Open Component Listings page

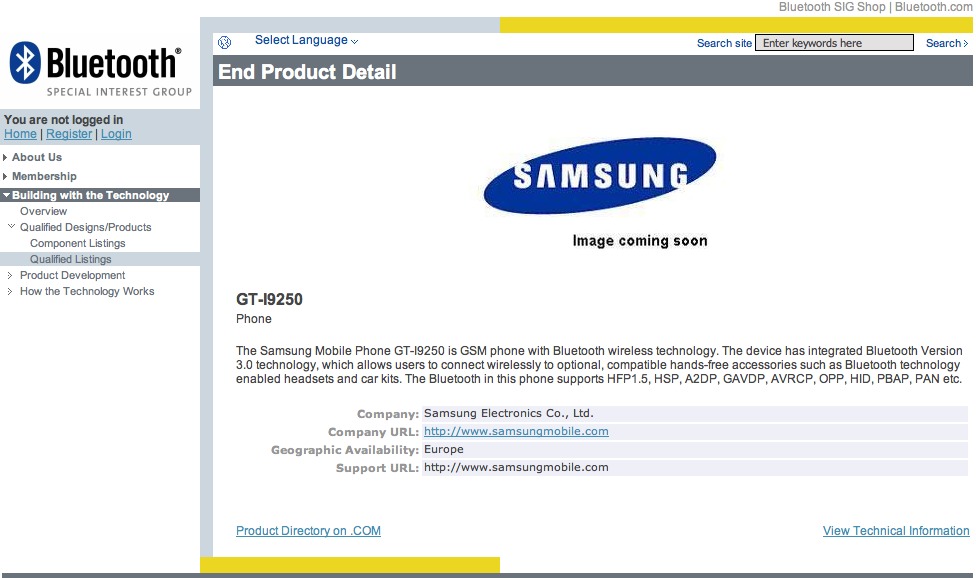pyautogui.click(x=77, y=243)
